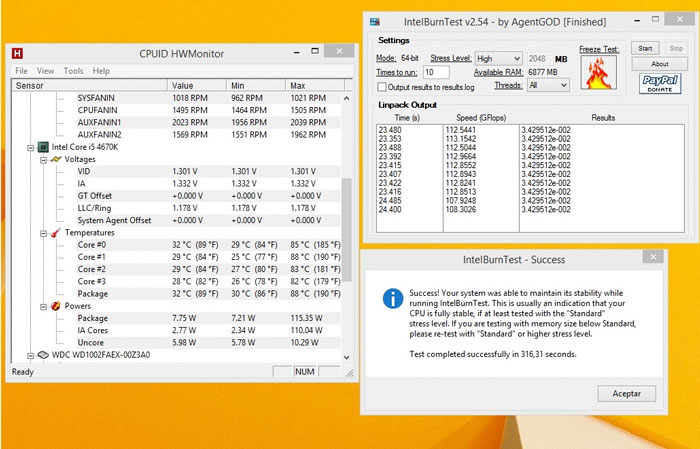Click the Stop button in IntelBurnTest
Screen dimensions: 700x449
[x=676, y=48]
